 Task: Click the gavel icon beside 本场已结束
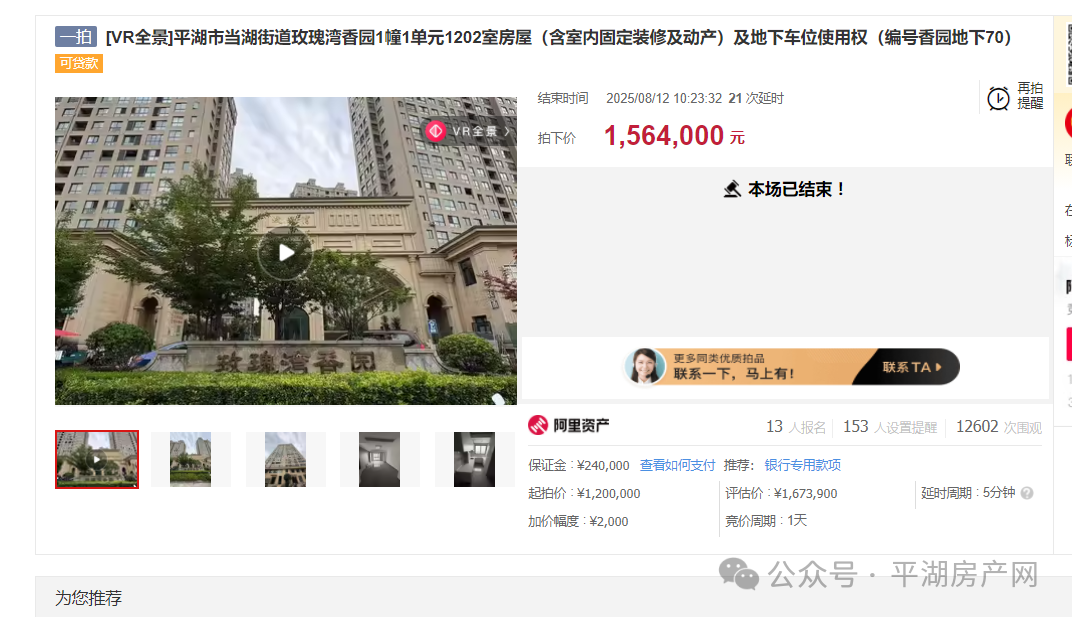coord(732,189)
